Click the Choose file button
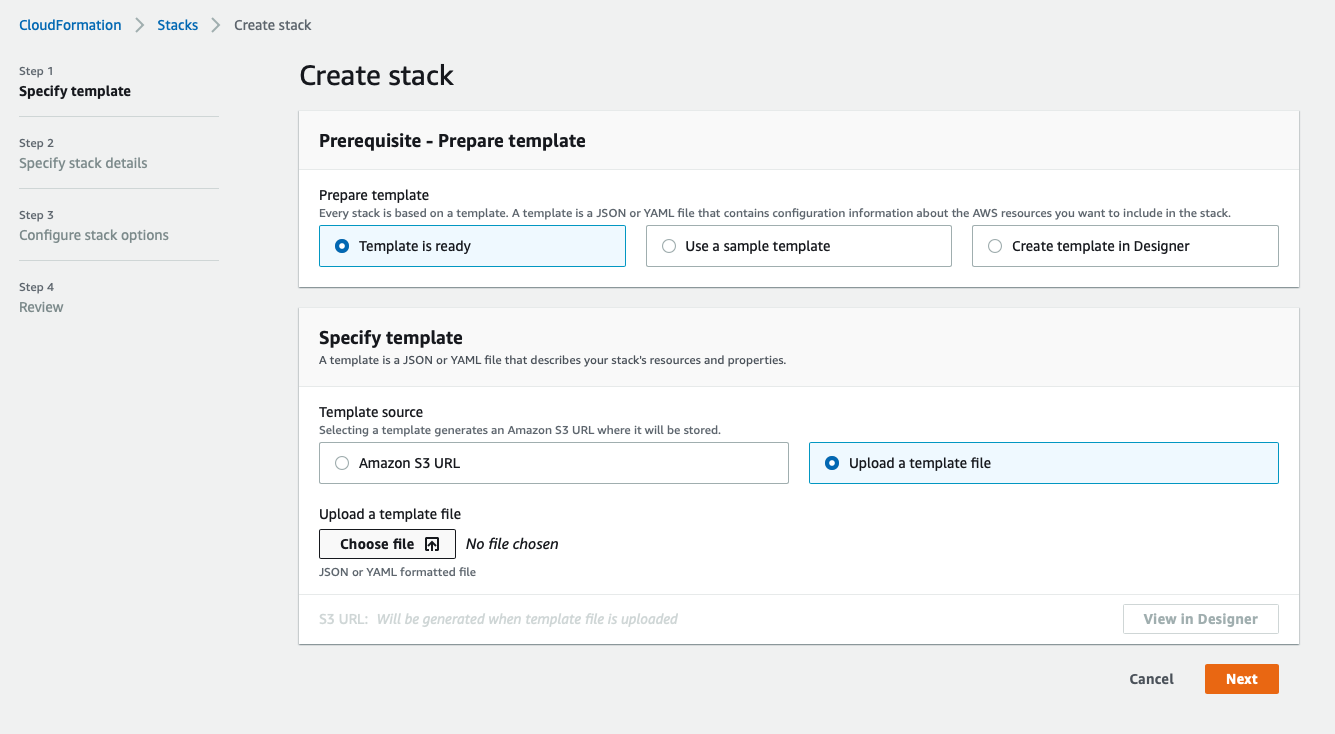 tap(387, 544)
